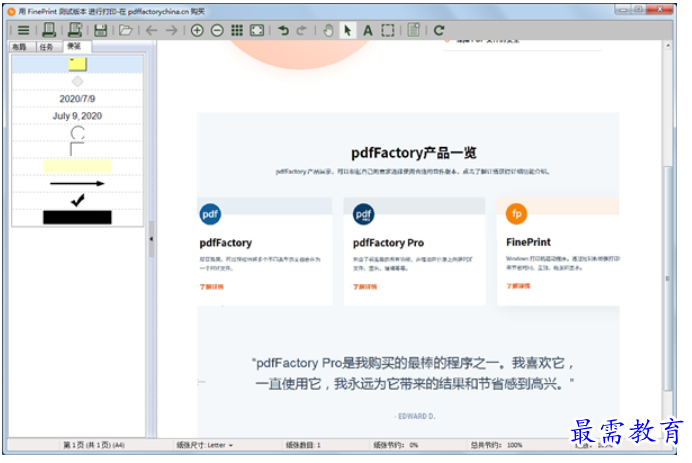Choose the yellow highlight bar
This screenshot has width=692, height=463.
pos(77,166)
